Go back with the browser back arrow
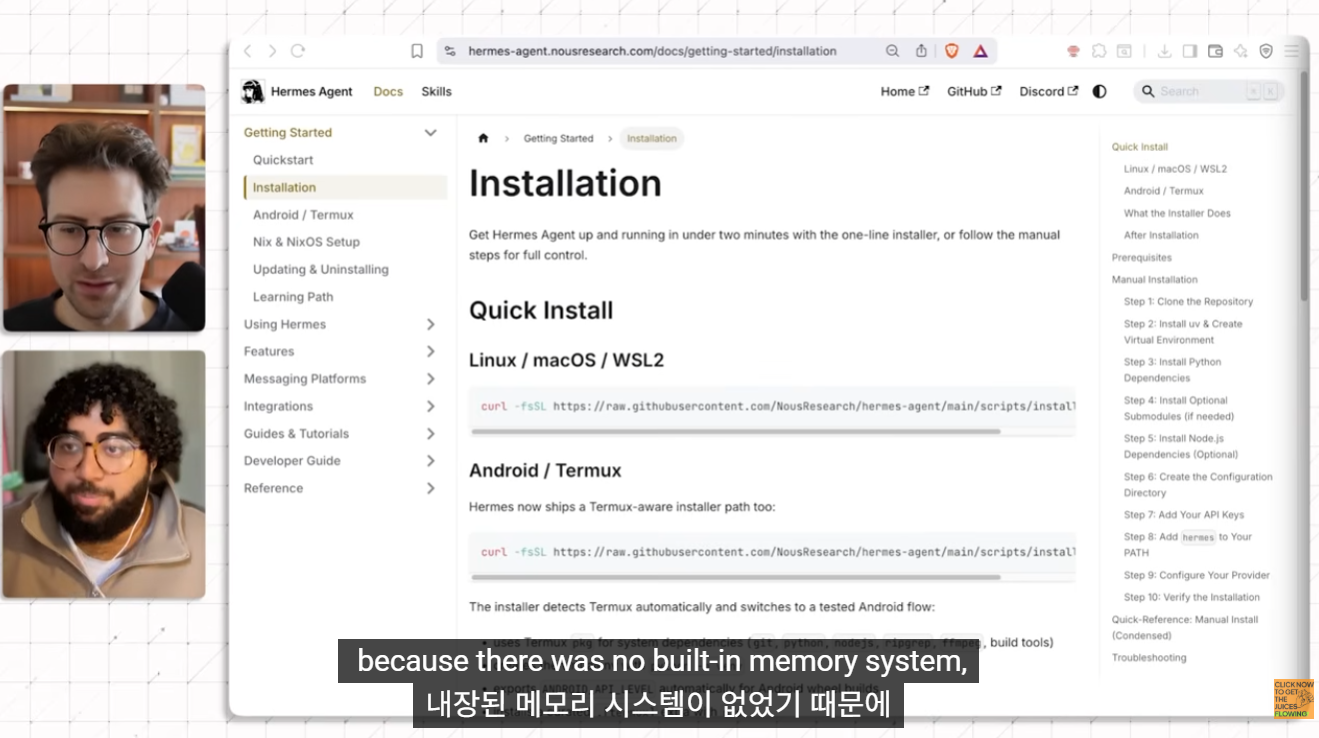 coord(247,51)
